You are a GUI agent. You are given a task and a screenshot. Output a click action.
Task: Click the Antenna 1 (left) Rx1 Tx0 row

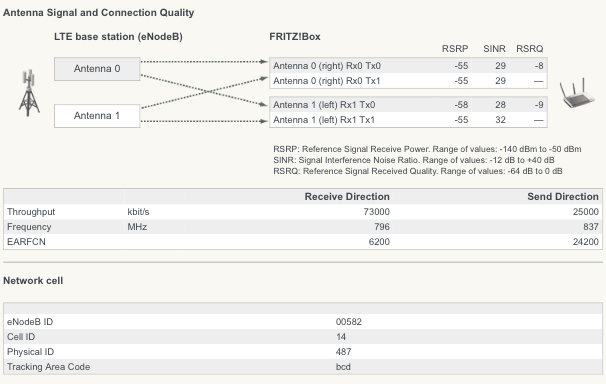click(408, 105)
